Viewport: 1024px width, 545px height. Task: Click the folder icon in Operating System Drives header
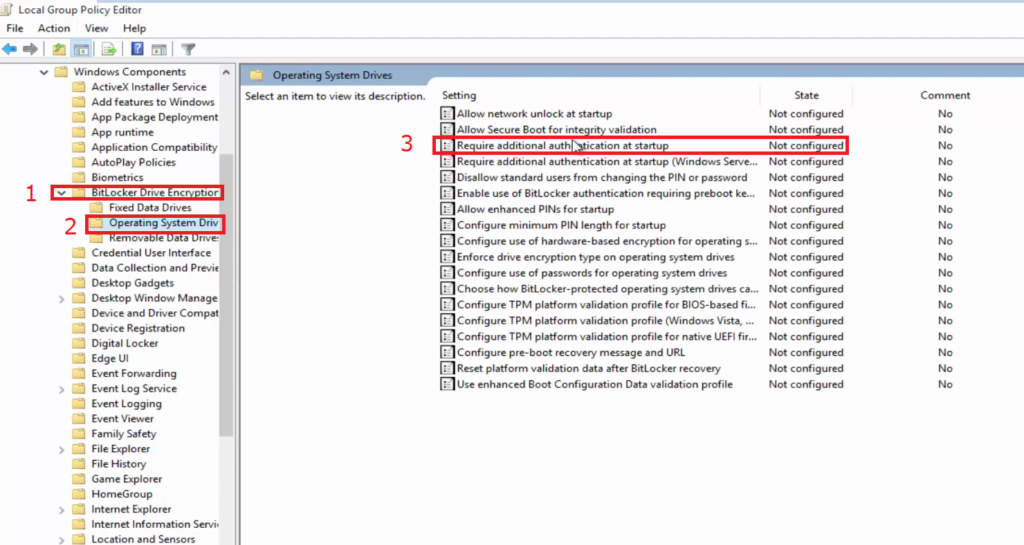257,75
